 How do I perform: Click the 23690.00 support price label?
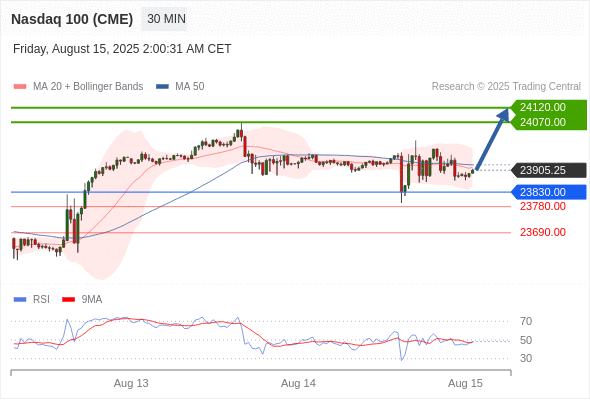click(x=543, y=232)
